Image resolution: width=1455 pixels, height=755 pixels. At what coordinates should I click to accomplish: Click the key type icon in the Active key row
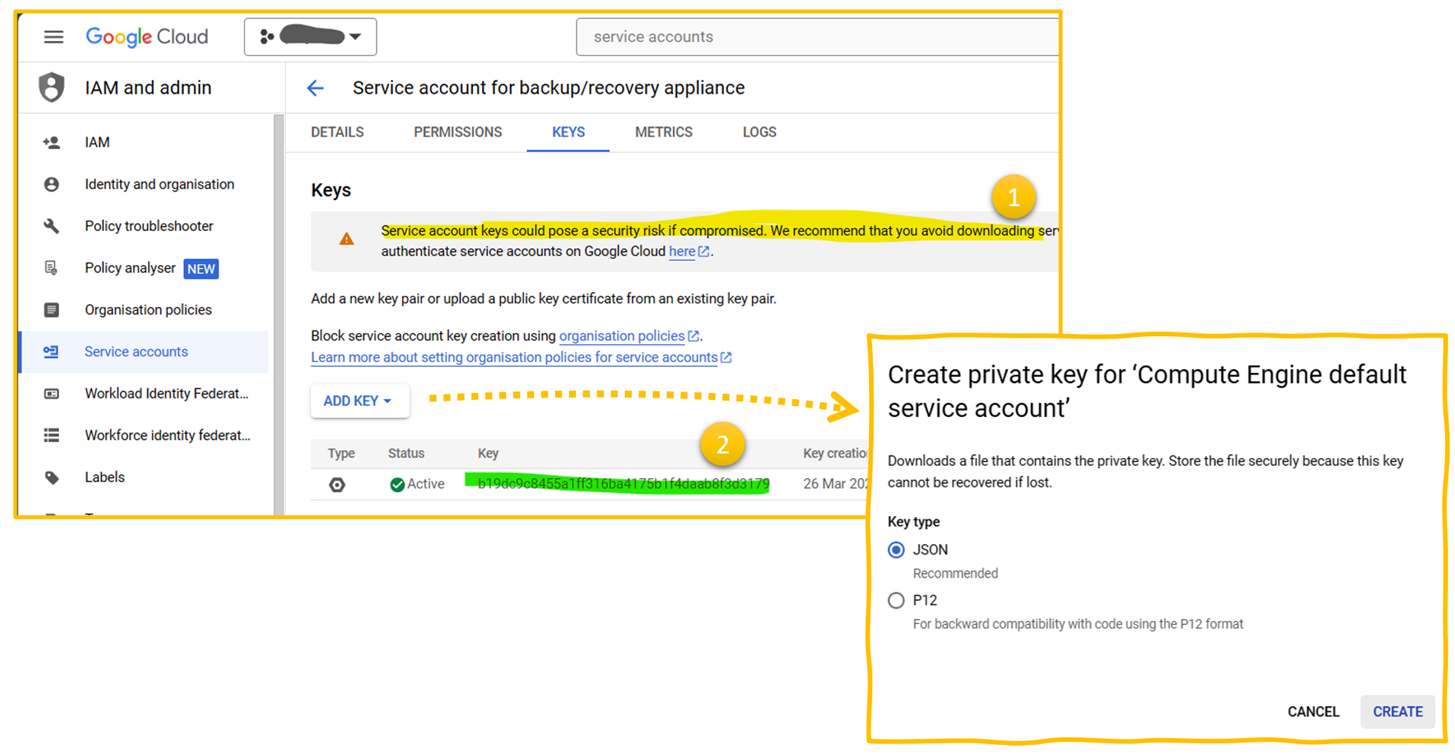coord(337,484)
